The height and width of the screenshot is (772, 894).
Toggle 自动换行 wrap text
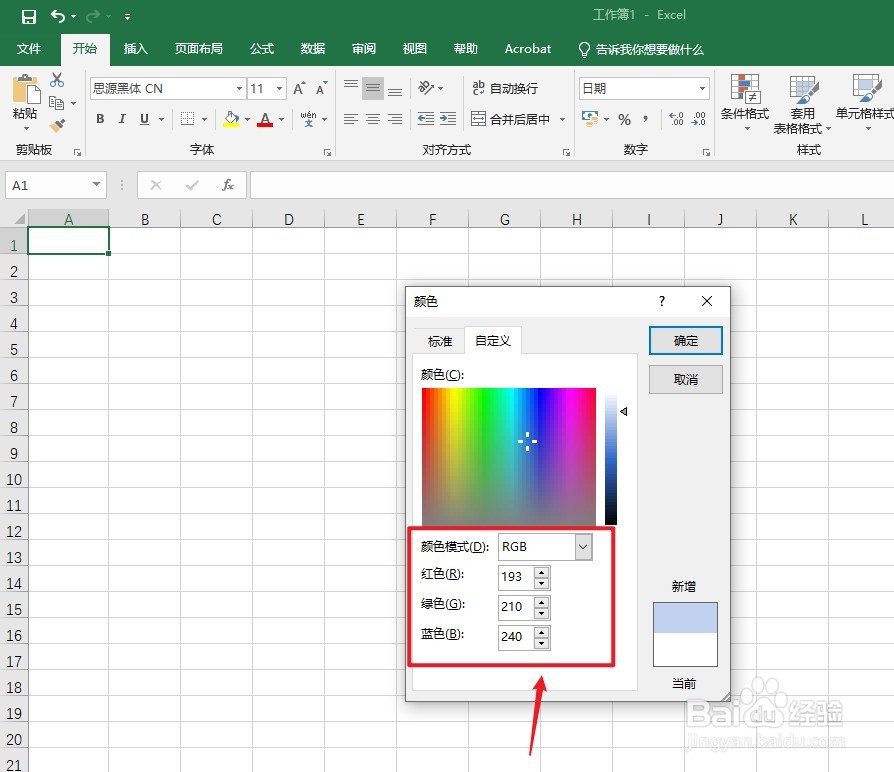pyautogui.click(x=505, y=88)
